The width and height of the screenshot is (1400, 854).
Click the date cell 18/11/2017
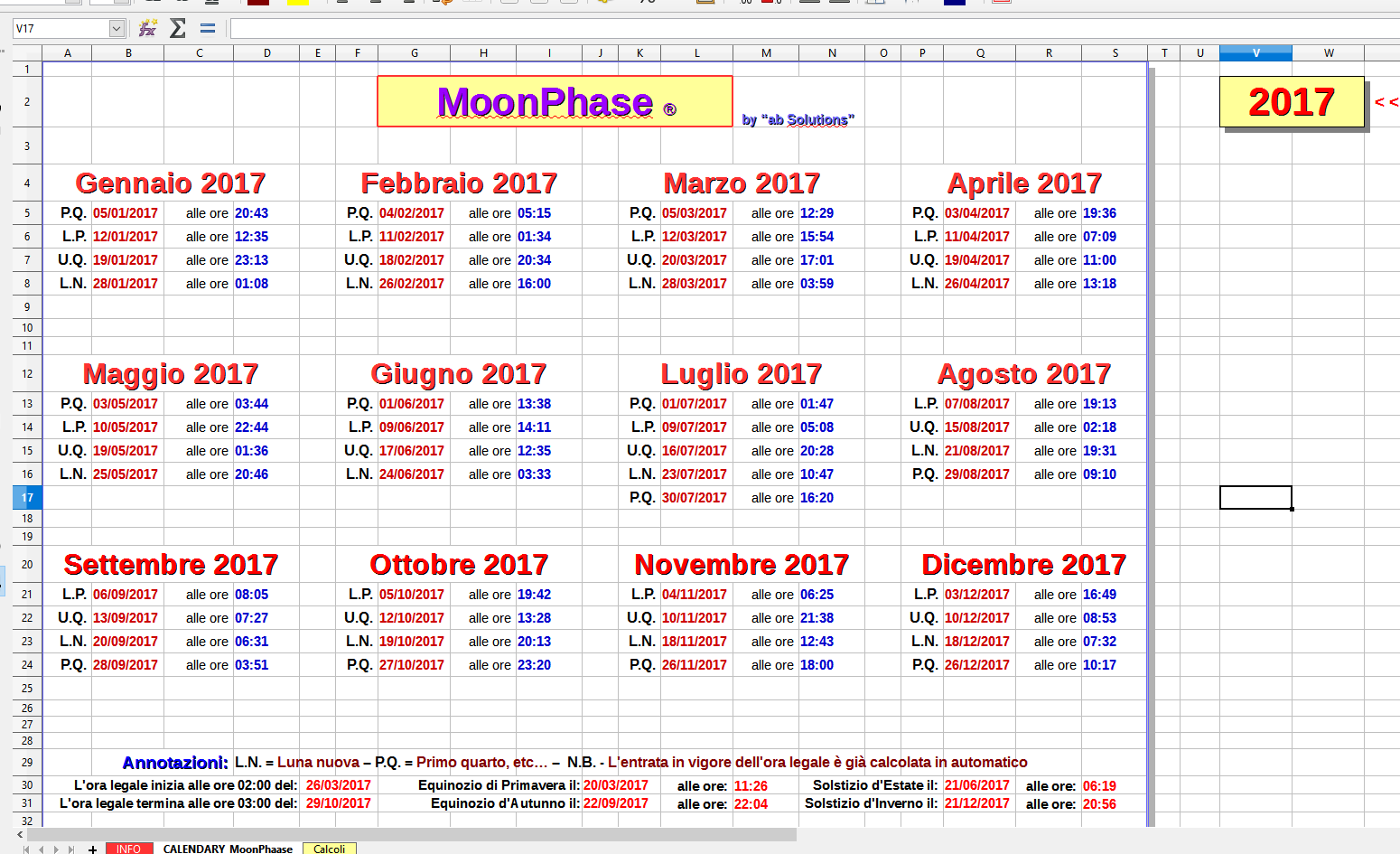pos(695,642)
